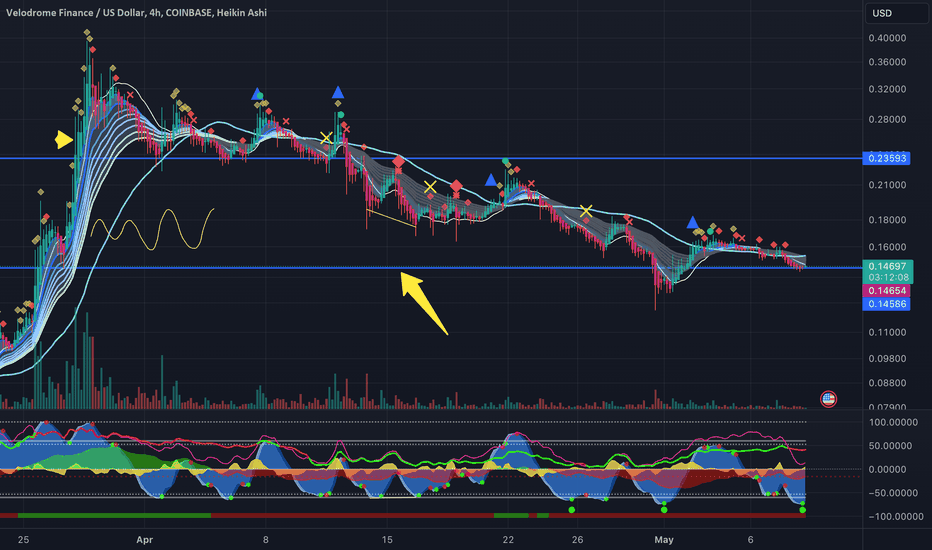
Task: Click the 26 date label on the time axis
Action: click(x=578, y=540)
